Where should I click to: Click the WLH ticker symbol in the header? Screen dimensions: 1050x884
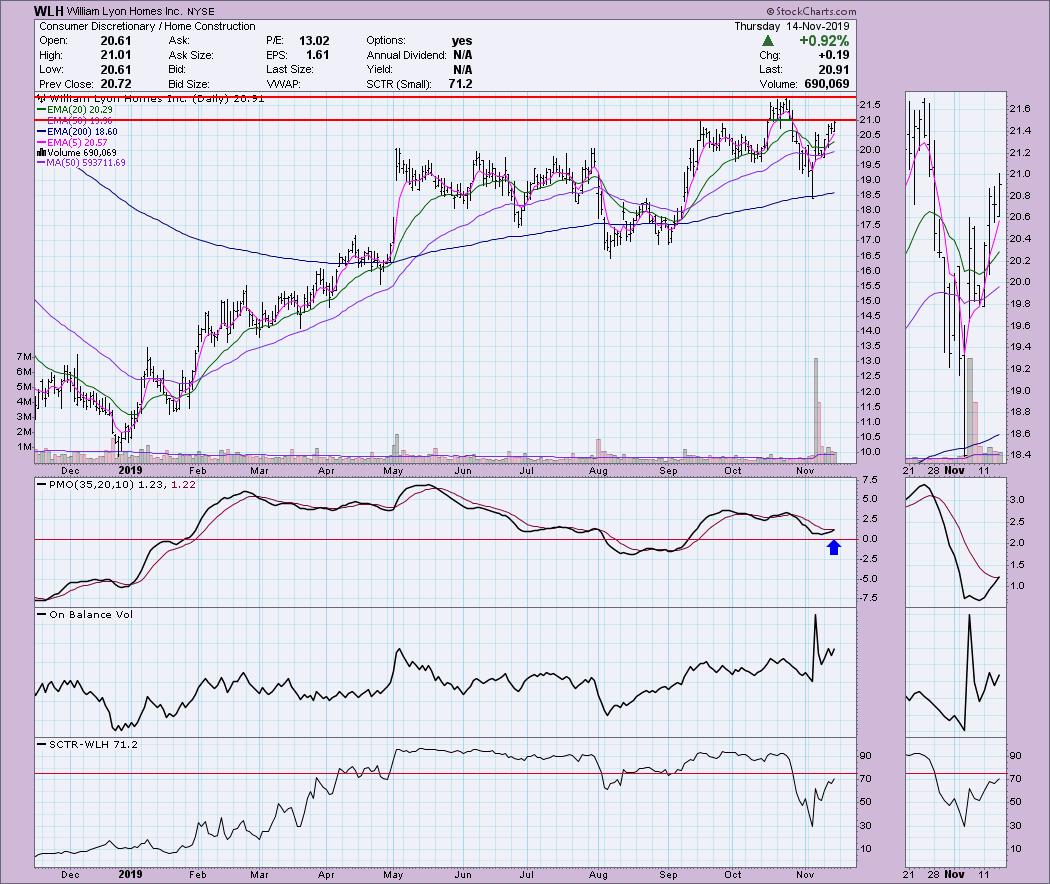pos(48,11)
